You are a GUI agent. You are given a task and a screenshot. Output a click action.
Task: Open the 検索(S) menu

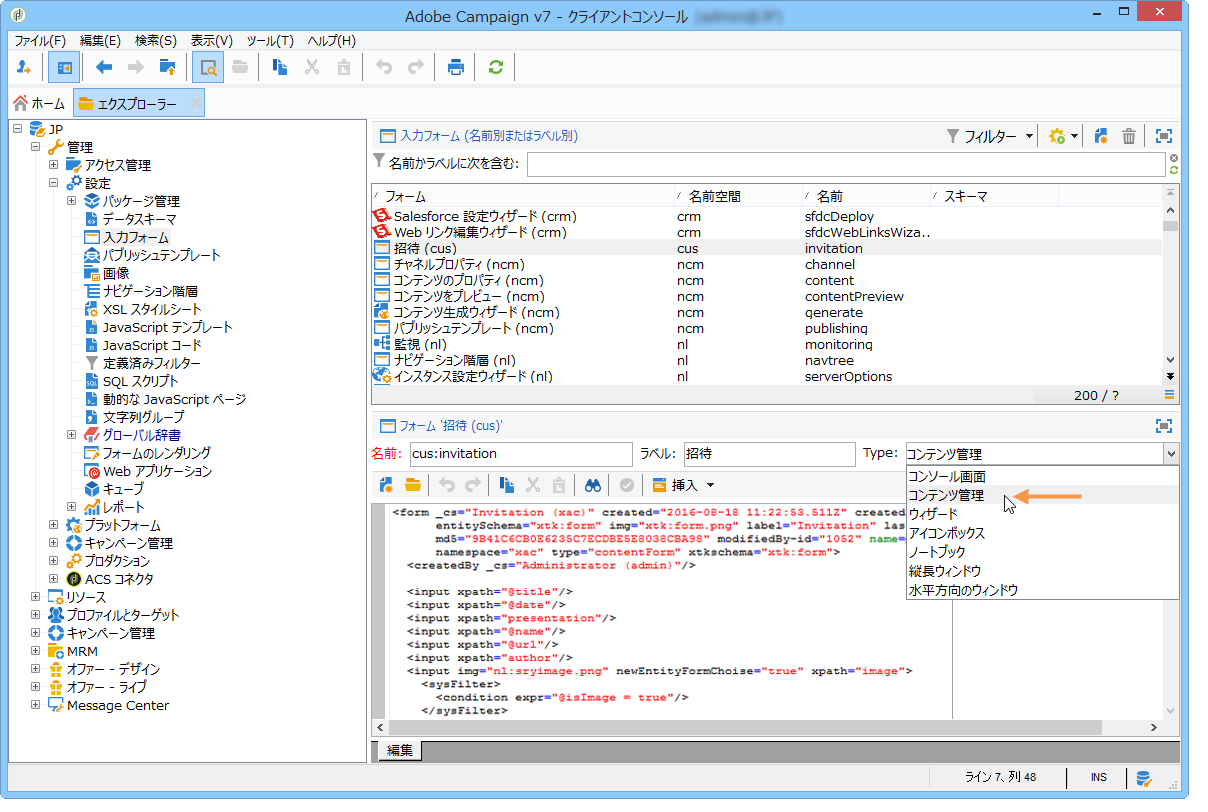[x=155, y=41]
